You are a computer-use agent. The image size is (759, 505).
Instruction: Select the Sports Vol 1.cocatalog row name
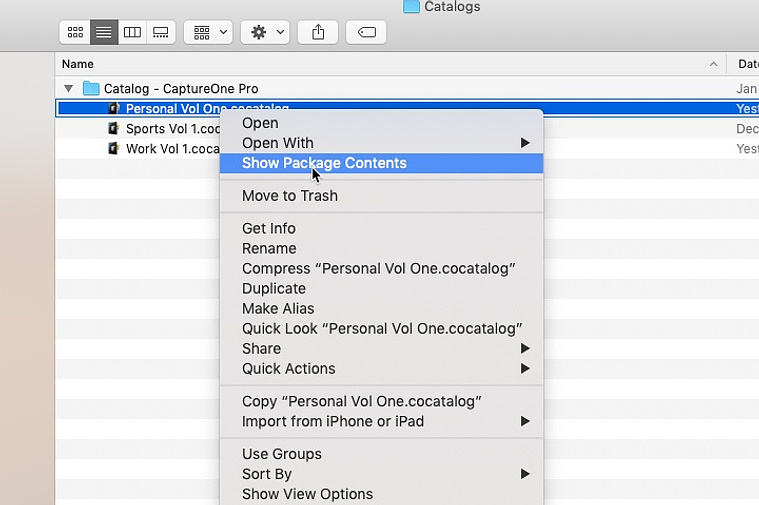coord(173,129)
